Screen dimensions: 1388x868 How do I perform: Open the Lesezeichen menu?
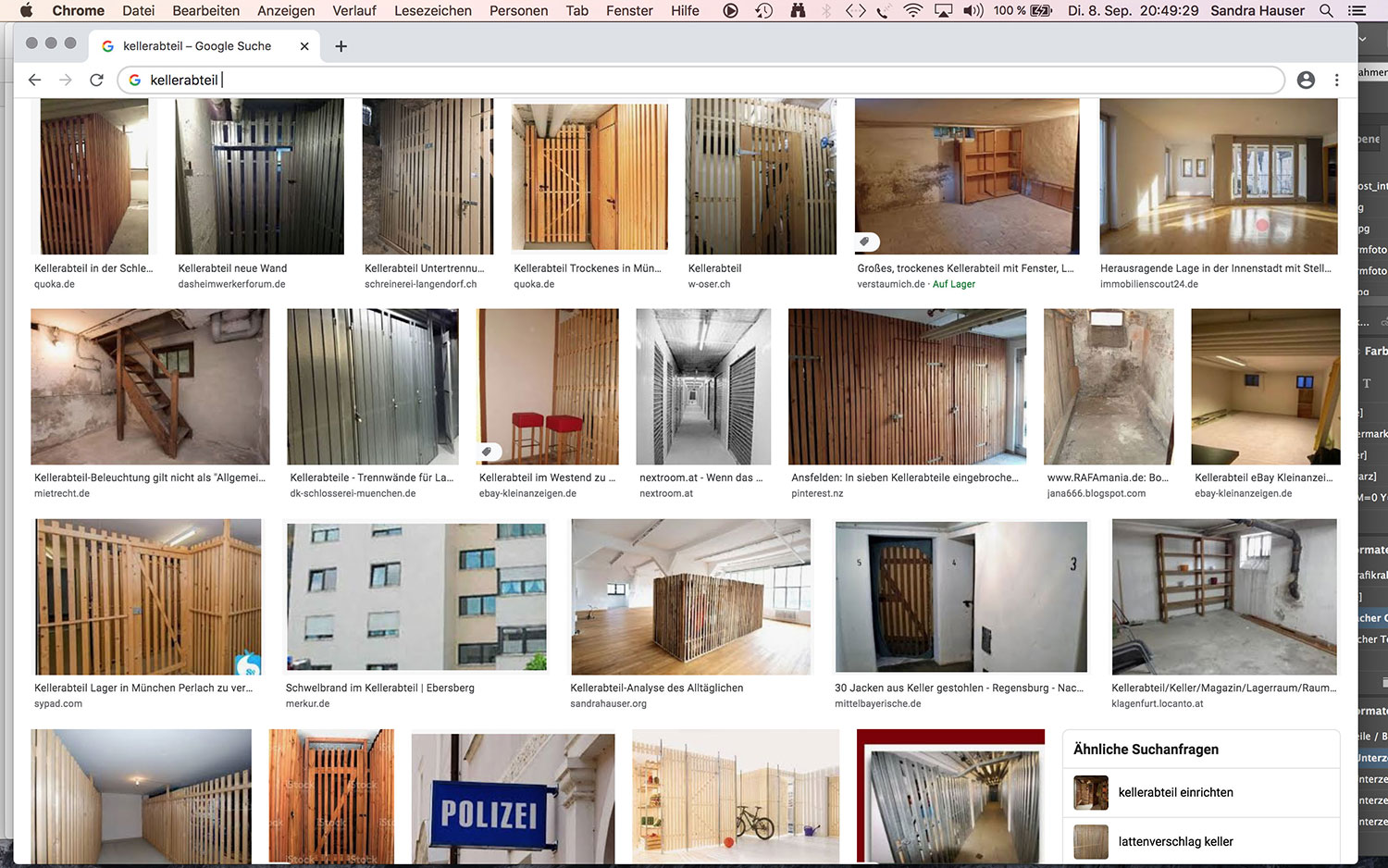click(433, 10)
